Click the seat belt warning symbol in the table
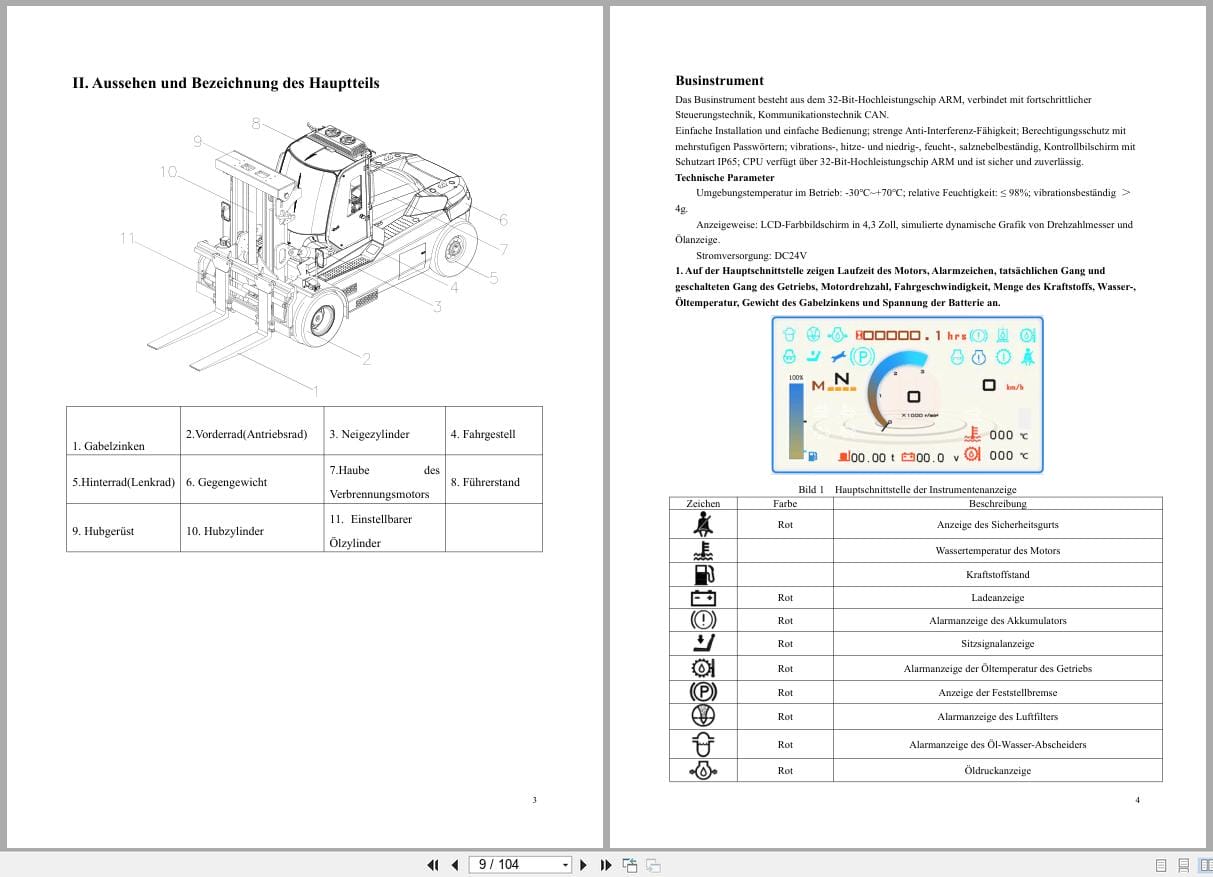The height and width of the screenshot is (877, 1213). tap(702, 524)
